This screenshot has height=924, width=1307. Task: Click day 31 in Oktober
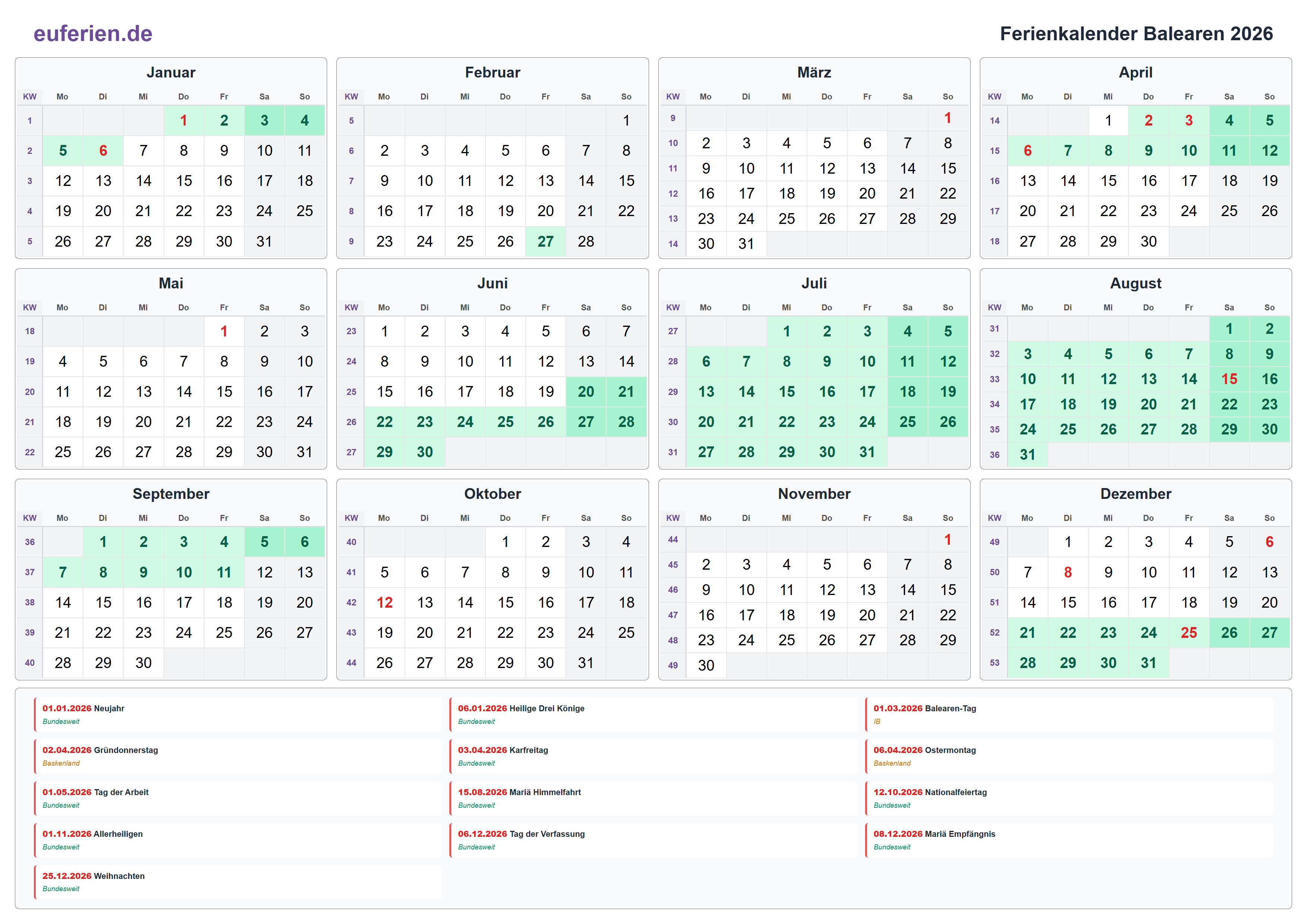tap(586, 663)
